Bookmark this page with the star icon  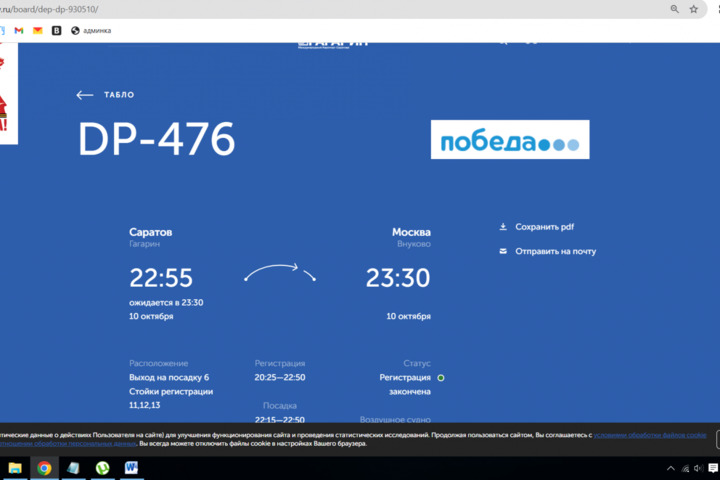694,9
